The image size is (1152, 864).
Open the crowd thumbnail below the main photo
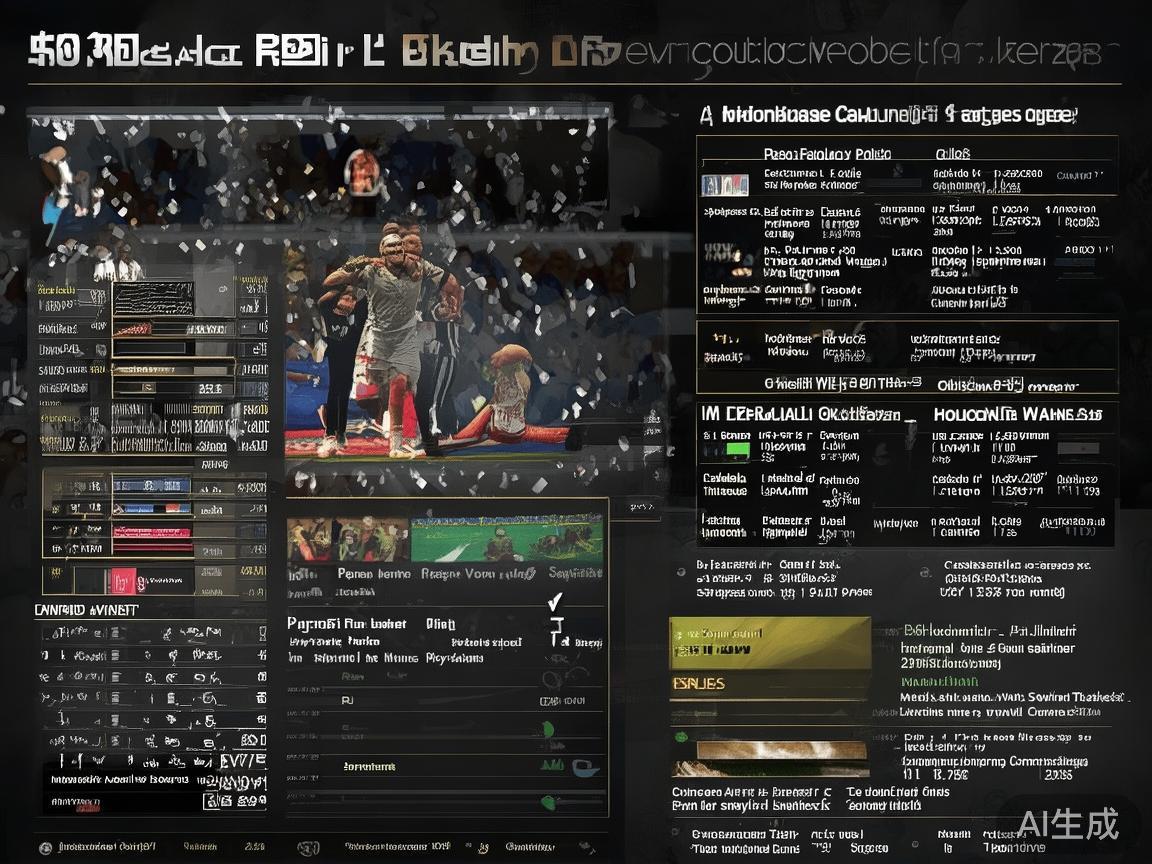click(x=347, y=540)
